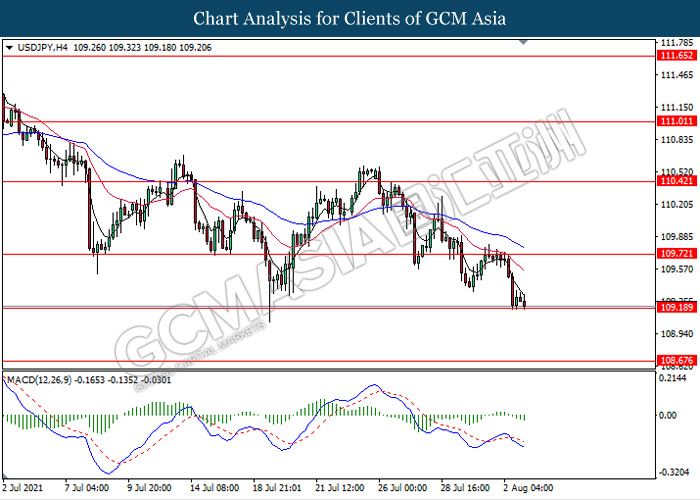The image size is (700, 500).
Task: Click the chart shift marker triangle at the top
Action: pyautogui.click(x=524, y=42)
